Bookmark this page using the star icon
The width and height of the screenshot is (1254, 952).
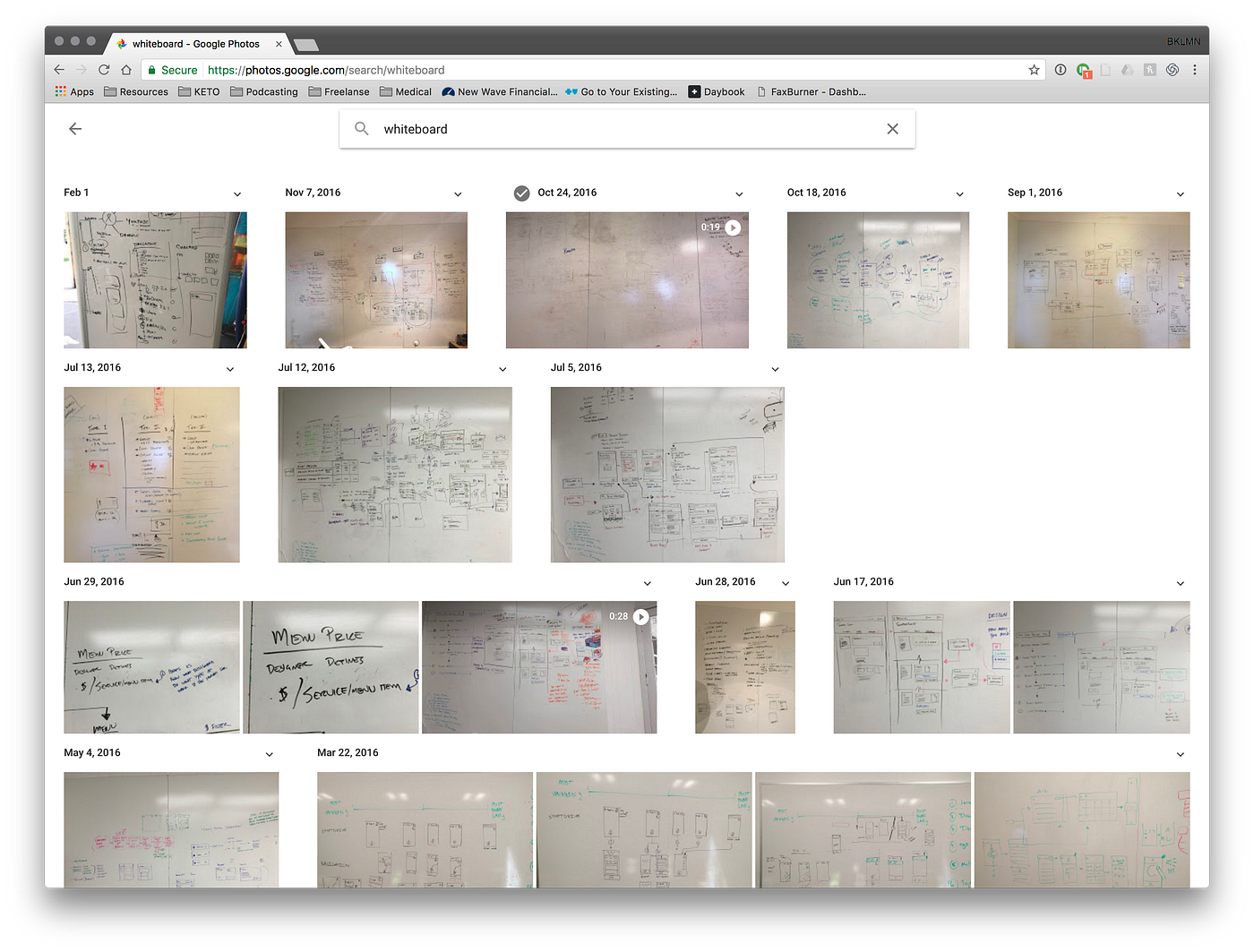pyautogui.click(x=1034, y=69)
